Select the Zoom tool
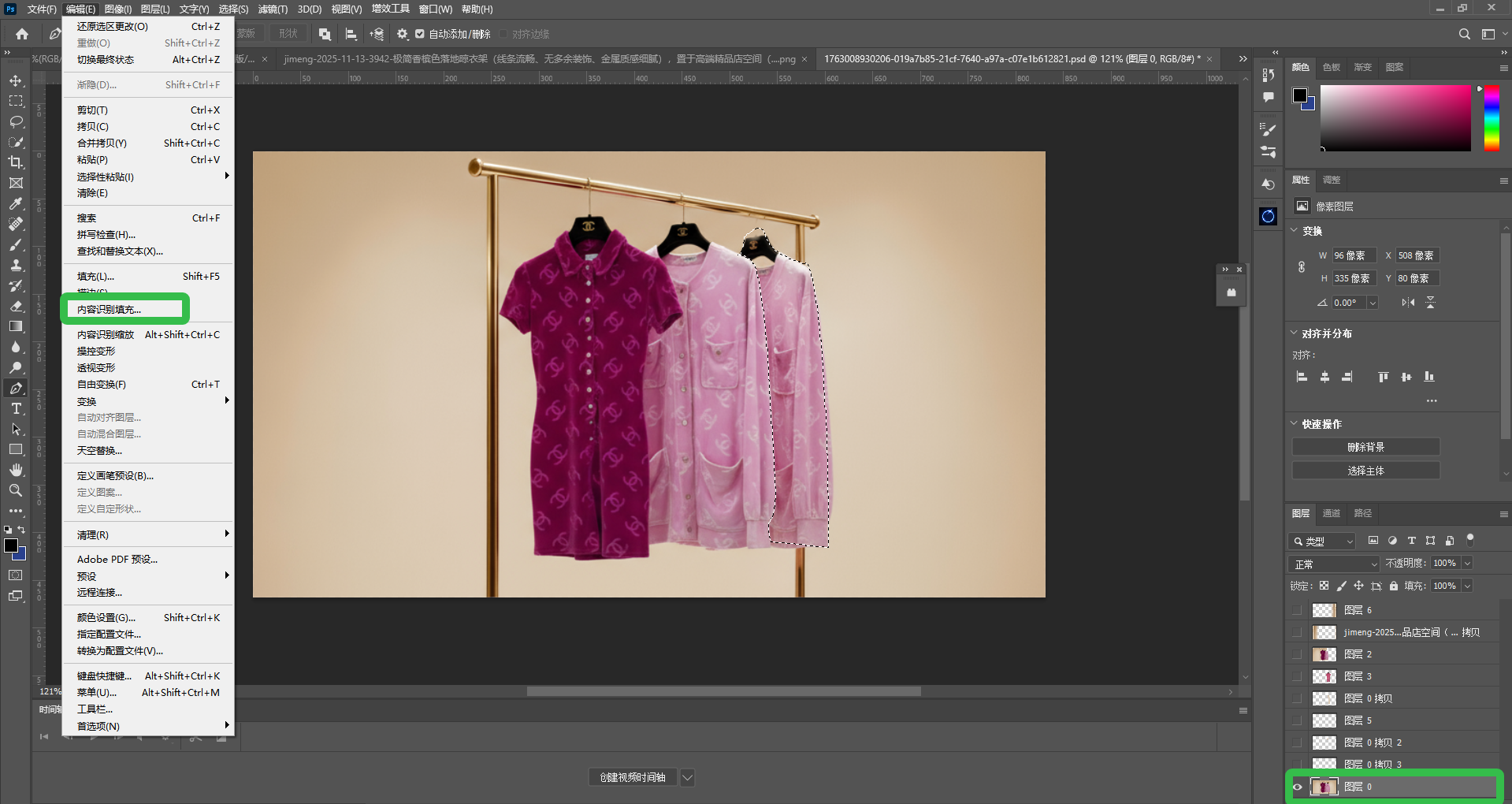Screen dimensions: 1512x804 tap(16, 490)
